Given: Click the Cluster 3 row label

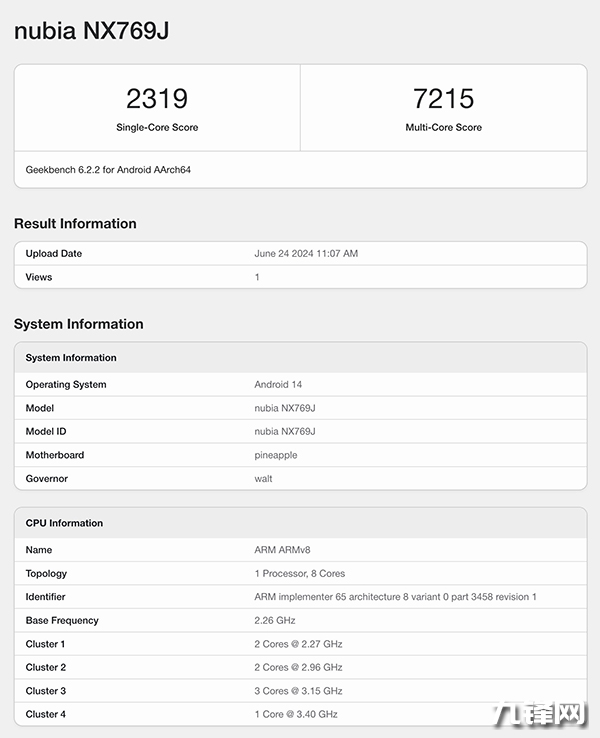Looking at the screenshot, I should 46,691.
